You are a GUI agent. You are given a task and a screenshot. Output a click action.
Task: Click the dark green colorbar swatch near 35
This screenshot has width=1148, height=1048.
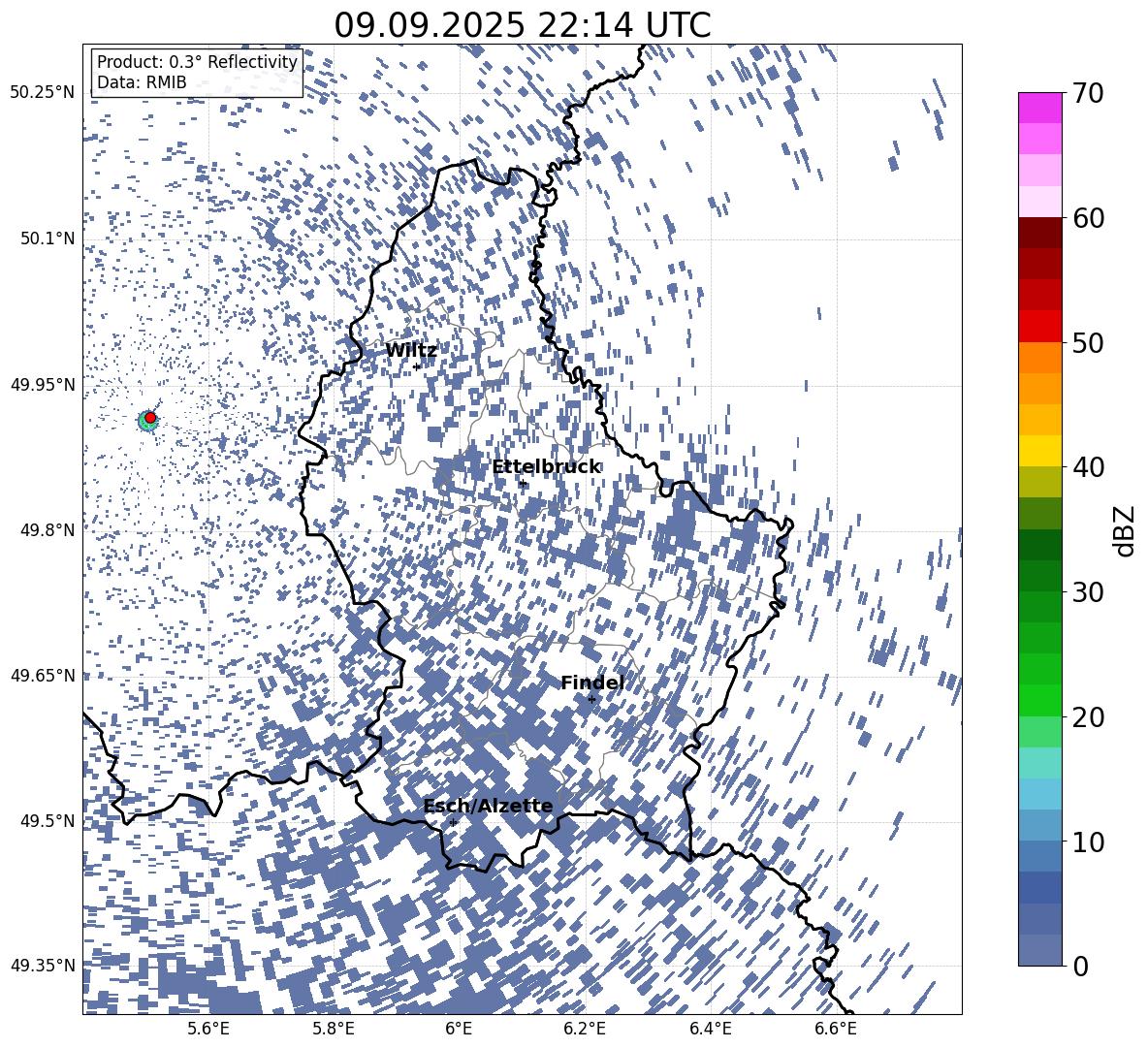[1039, 545]
